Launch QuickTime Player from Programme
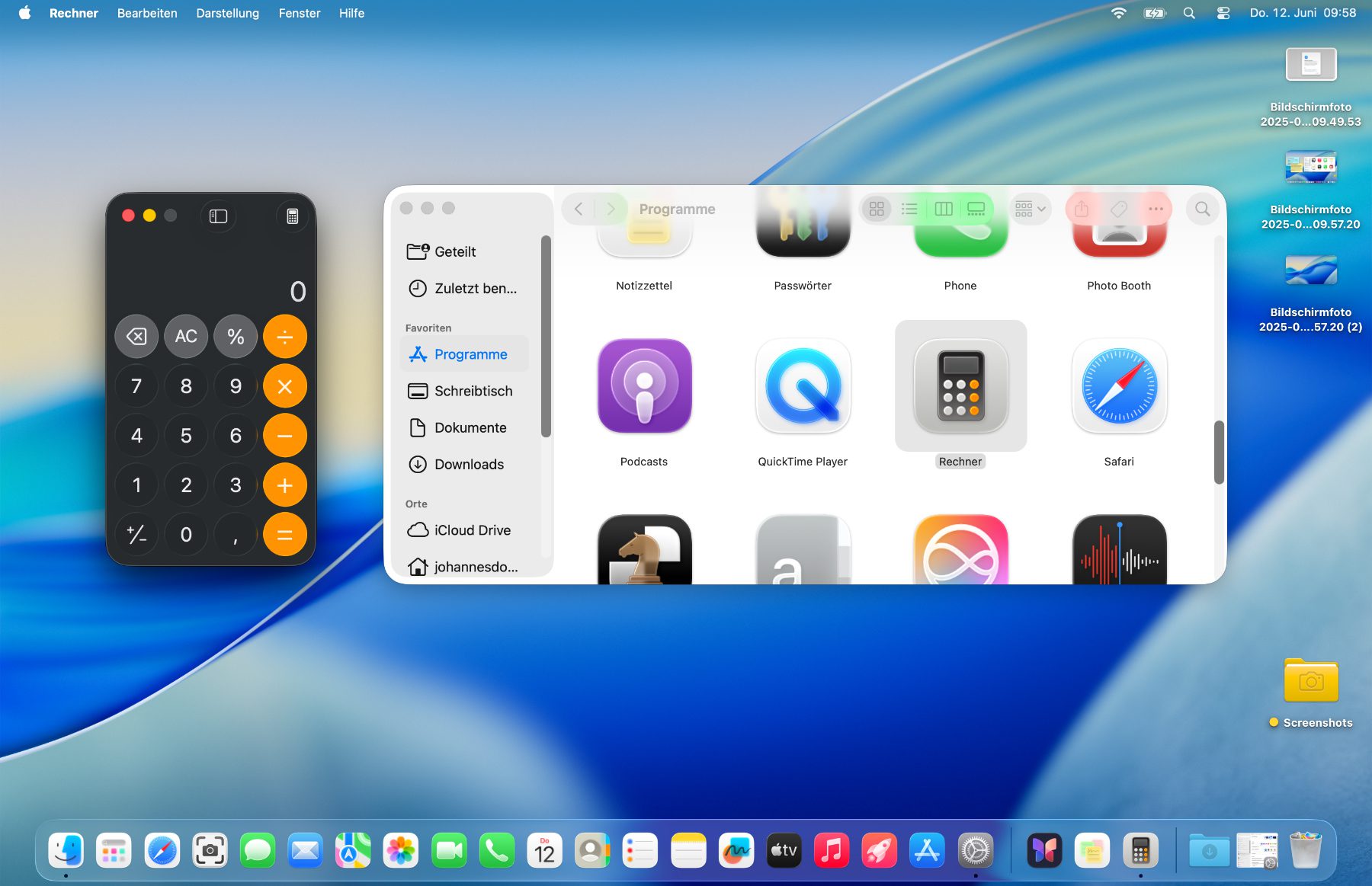Screen dimensions: 1372x886 (x=803, y=386)
